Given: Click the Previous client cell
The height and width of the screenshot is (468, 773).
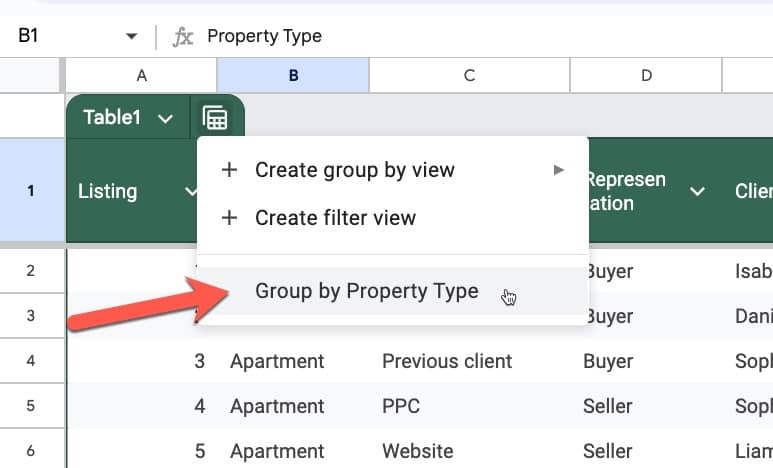Looking at the screenshot, I should pos(469,361).
